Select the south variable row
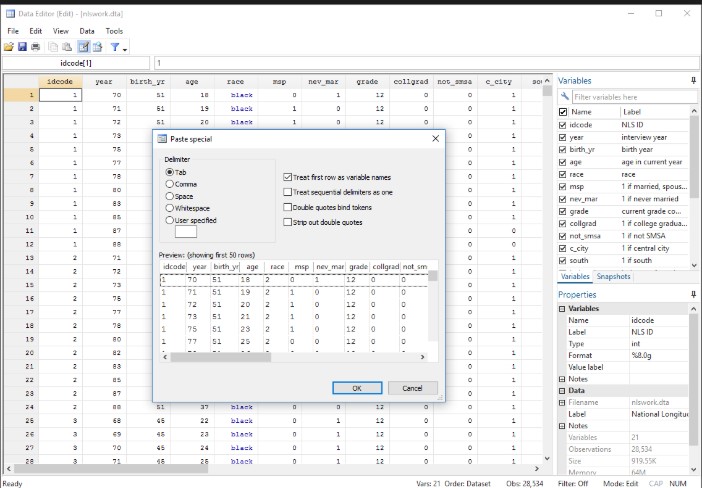 click(623, 261)
